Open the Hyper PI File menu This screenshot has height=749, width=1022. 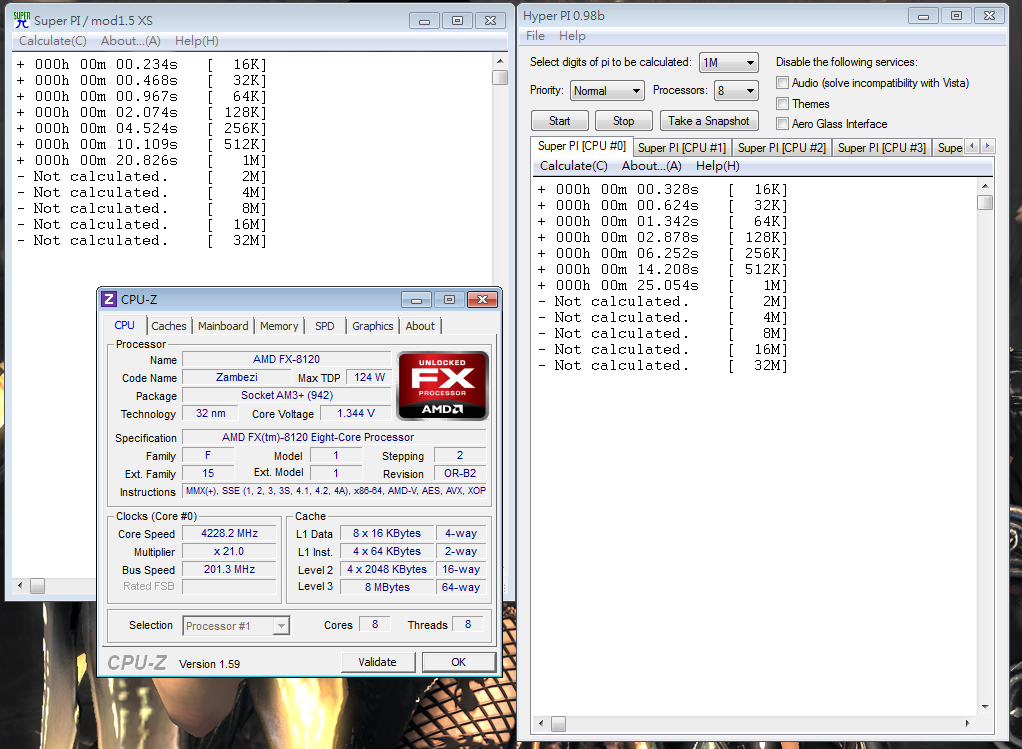point(535,36)
